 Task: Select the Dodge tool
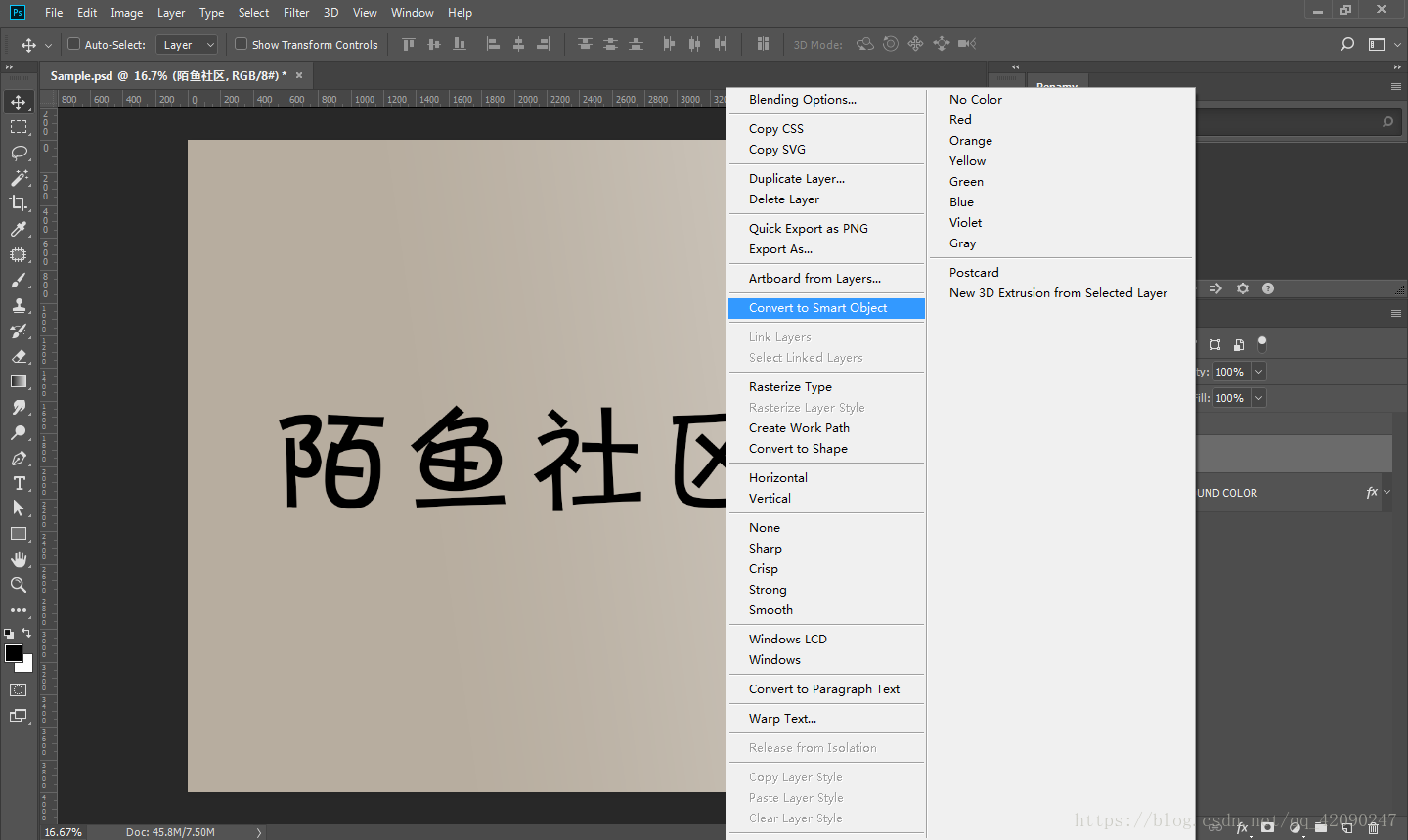tap(19, 432)
